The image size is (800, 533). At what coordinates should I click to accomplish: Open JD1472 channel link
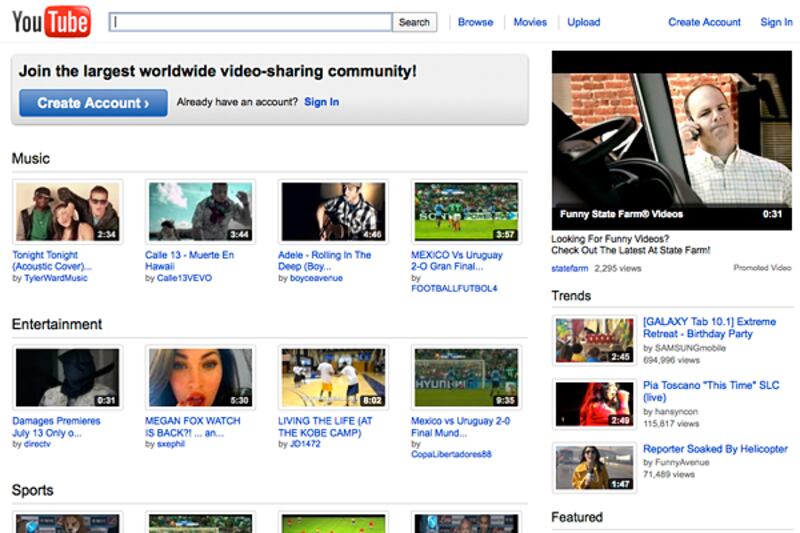305,444
